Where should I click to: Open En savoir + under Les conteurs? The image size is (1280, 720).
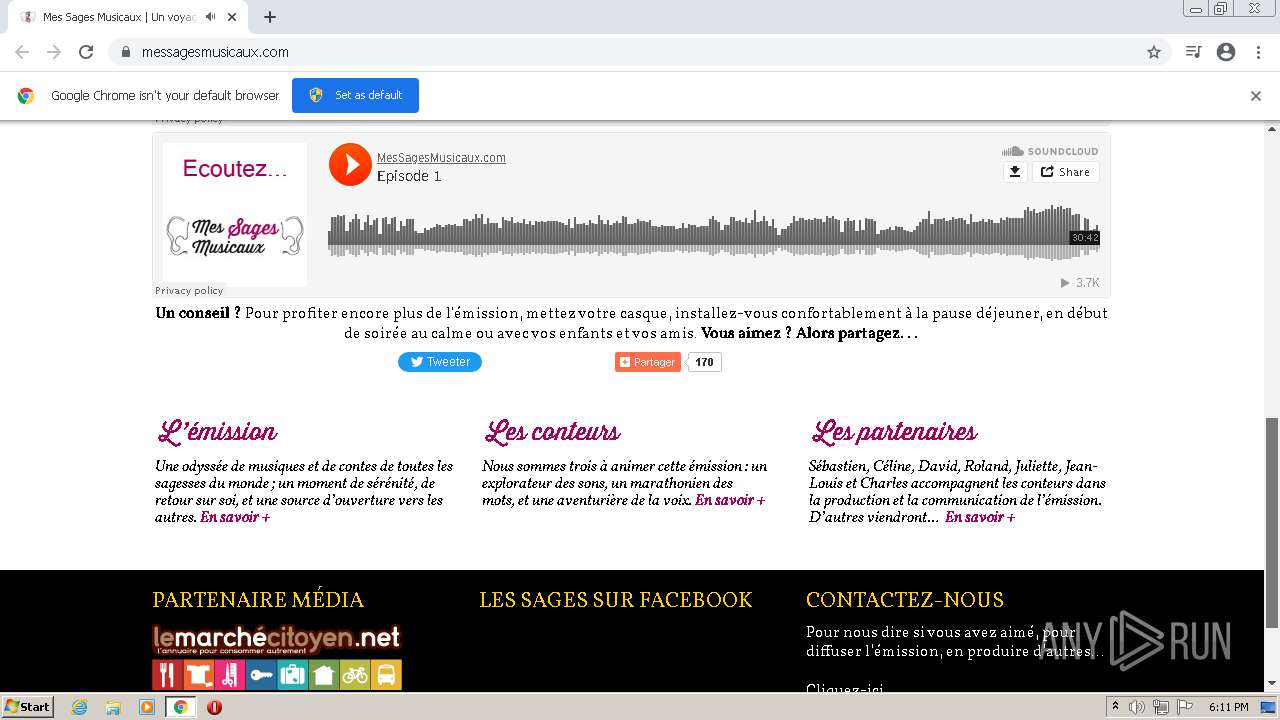pos(730,500)
